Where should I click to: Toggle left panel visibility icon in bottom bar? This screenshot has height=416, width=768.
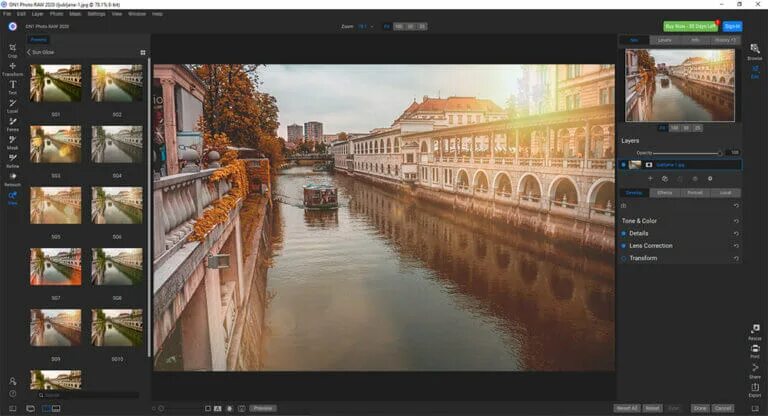[13, 408]
